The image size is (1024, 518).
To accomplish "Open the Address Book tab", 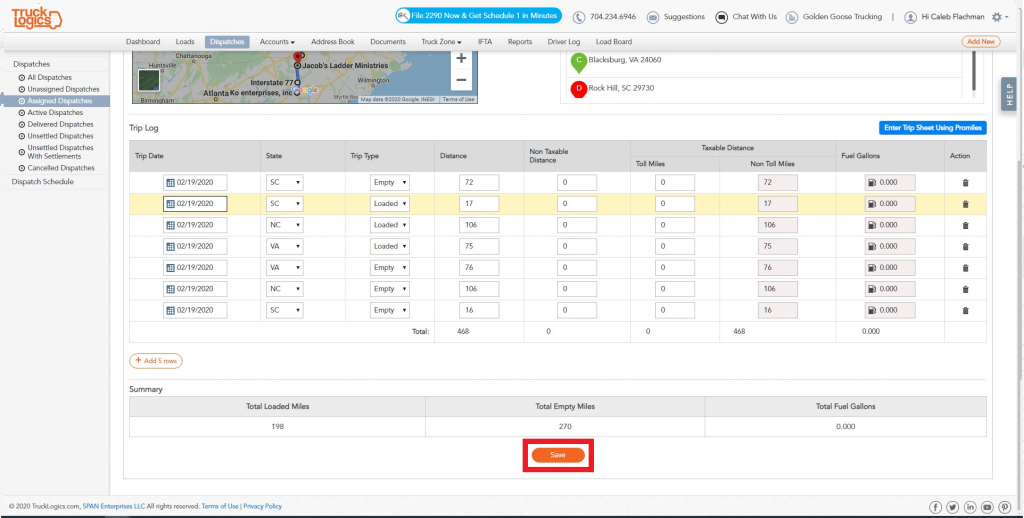I will coord(332,42).
